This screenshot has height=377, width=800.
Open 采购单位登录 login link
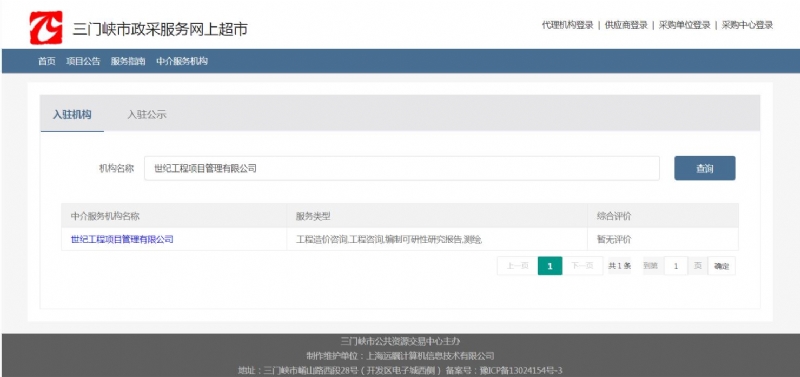(x=684, y=25)
